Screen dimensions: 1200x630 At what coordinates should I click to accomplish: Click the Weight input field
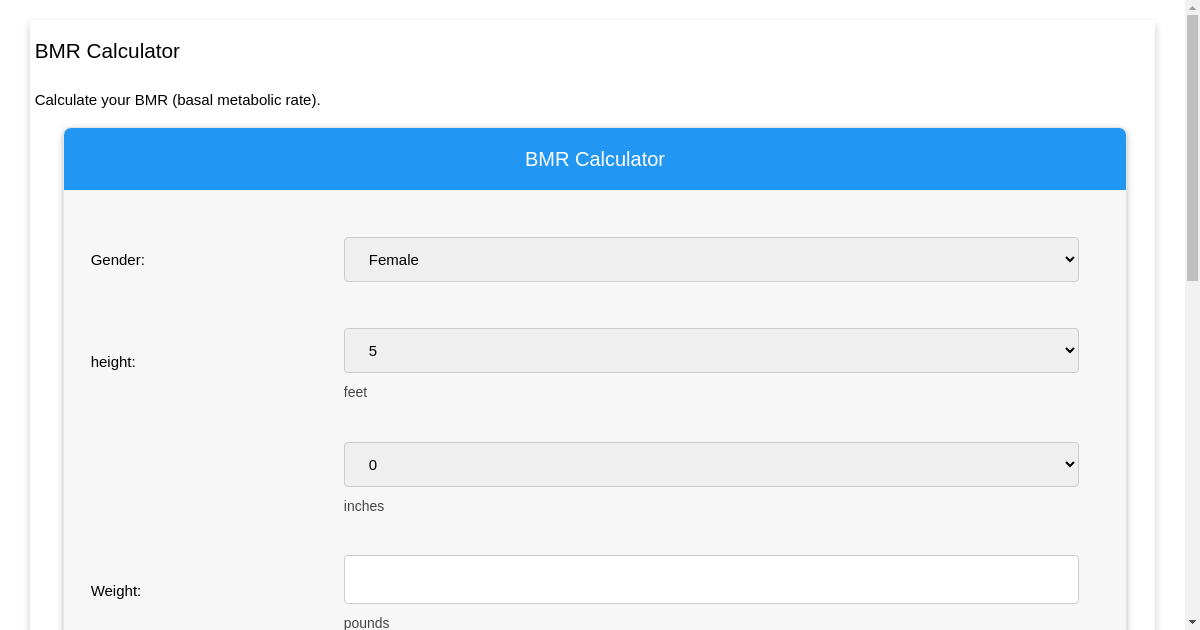tap(711, 579)
